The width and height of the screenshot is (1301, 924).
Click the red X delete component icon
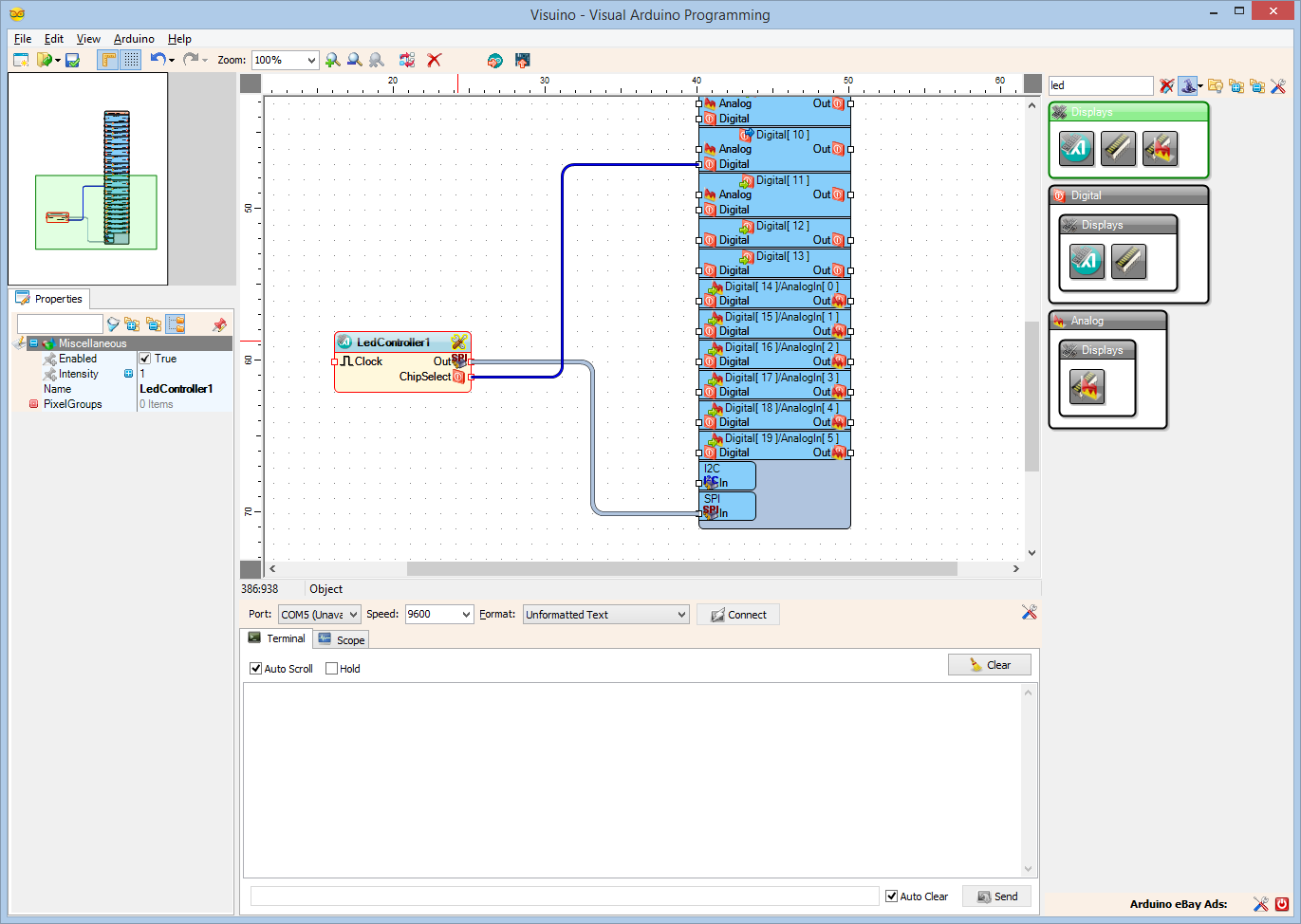tap(434, 60)
